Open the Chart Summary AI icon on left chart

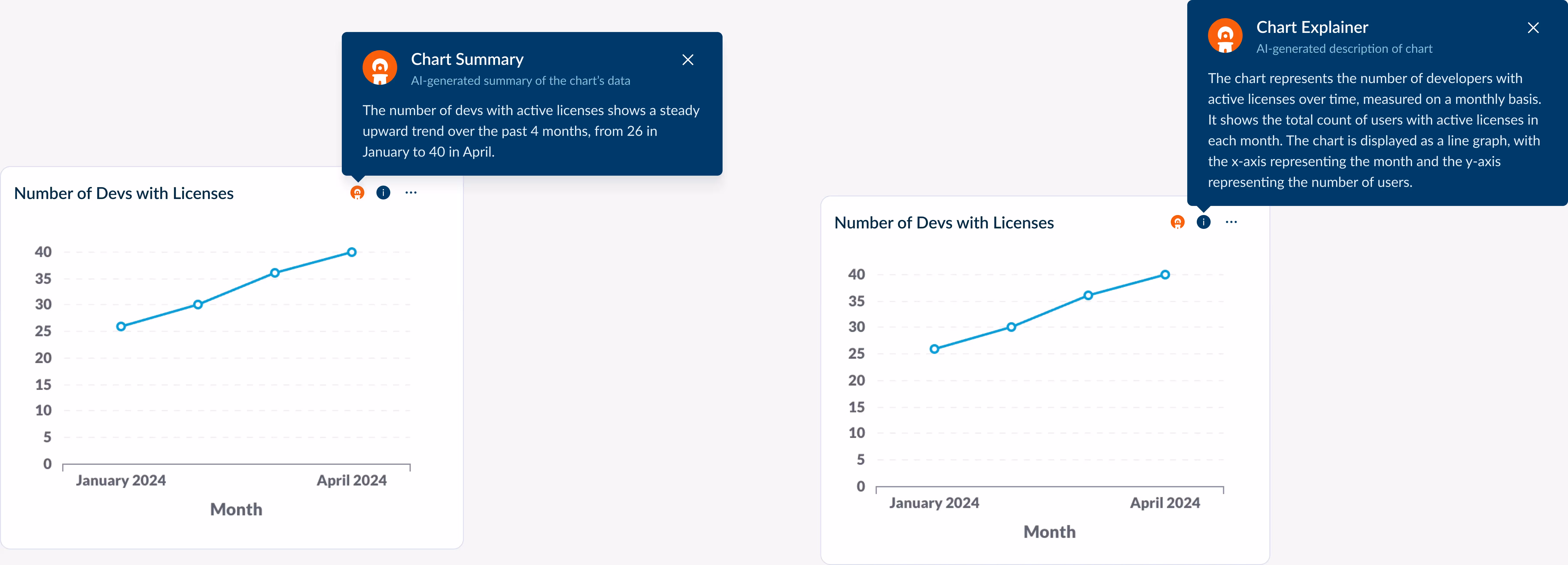pyautogui.click(x=357, y=192)
